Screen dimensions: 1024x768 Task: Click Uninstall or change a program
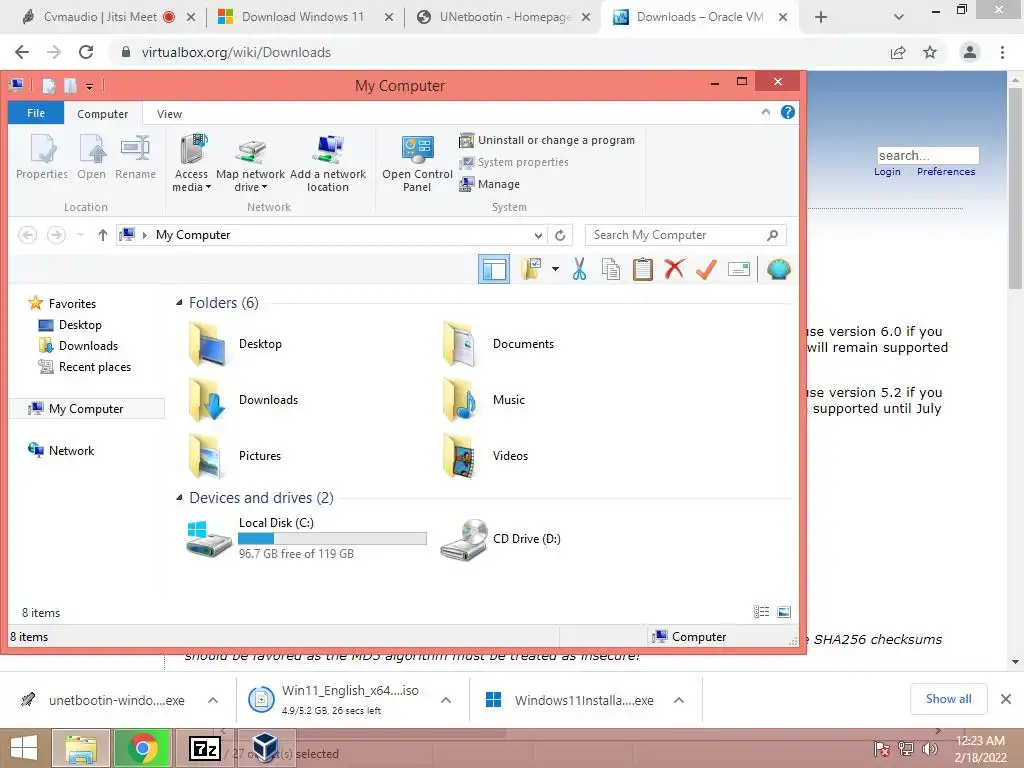[x=547, y=140]
